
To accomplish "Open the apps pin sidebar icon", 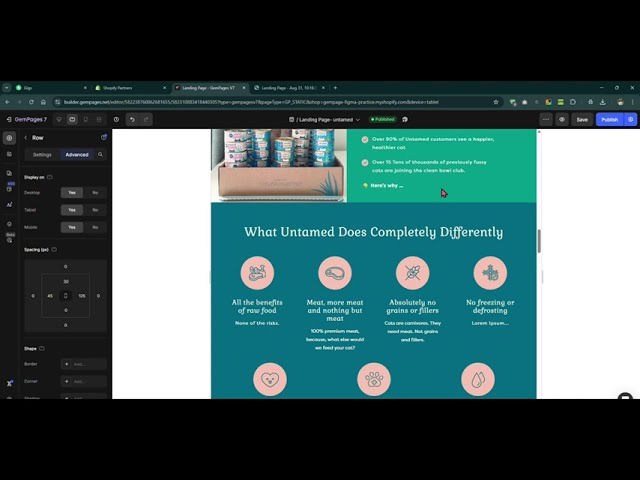I will 9,224.
